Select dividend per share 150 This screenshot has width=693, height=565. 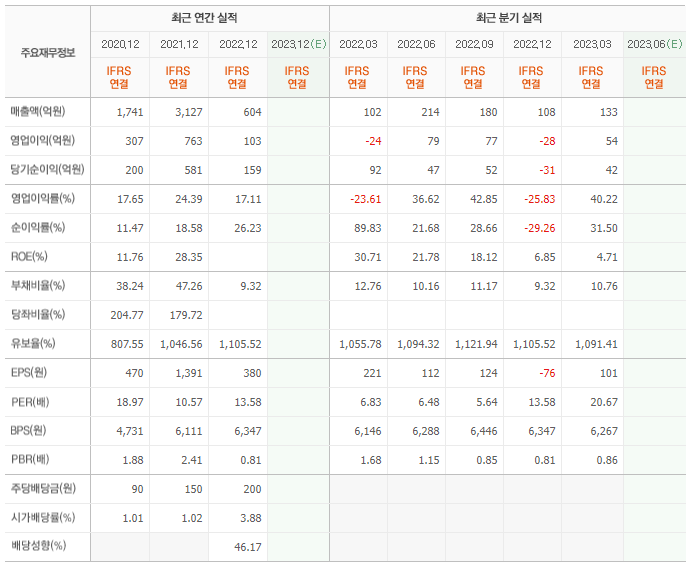pyautogui.click(x=193, y=489)
